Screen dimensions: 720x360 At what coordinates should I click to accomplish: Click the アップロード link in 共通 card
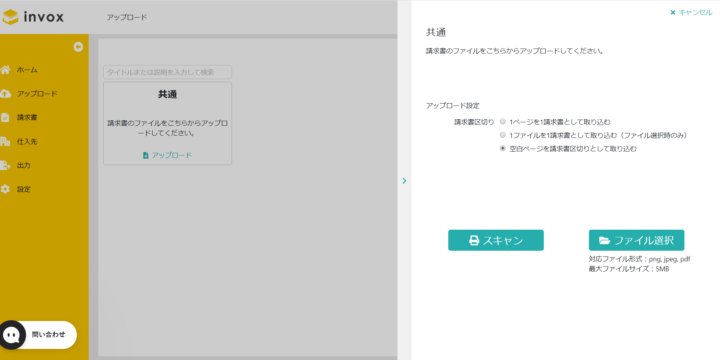point(167,155)
